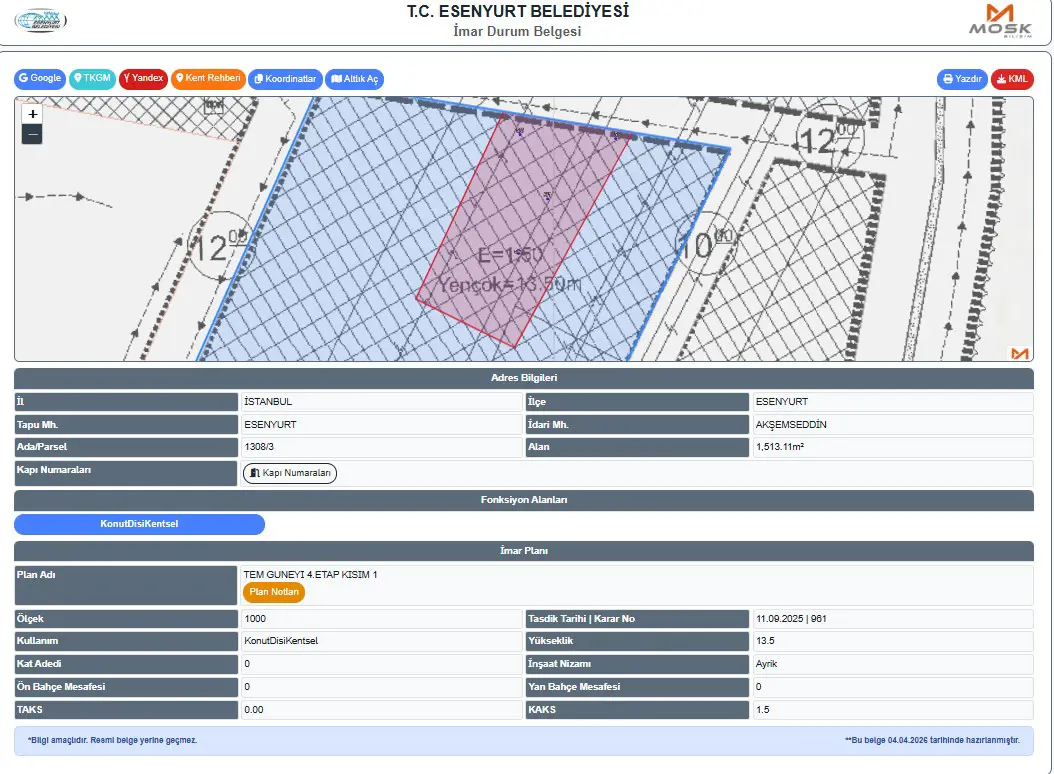This screenshot has height=774, width=1054.
Task: Show the Koordinatlar button
Action: pyautogui.click(x=285, y=79)
